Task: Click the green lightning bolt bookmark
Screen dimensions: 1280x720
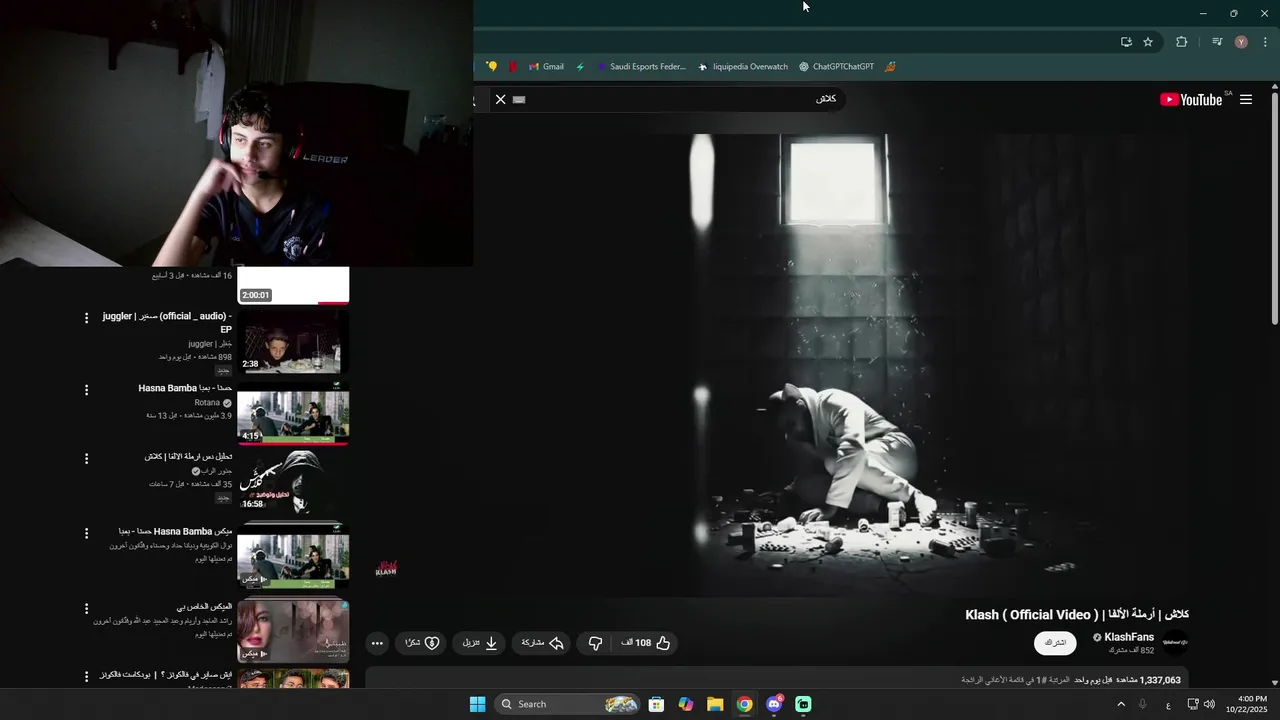Action: tap(580, 67)
